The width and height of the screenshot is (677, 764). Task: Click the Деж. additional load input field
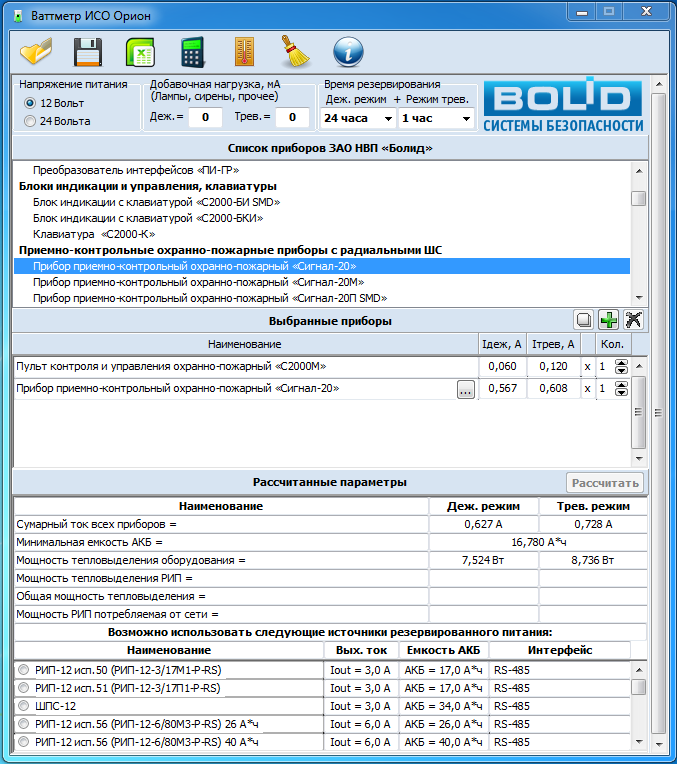(205, 118)
